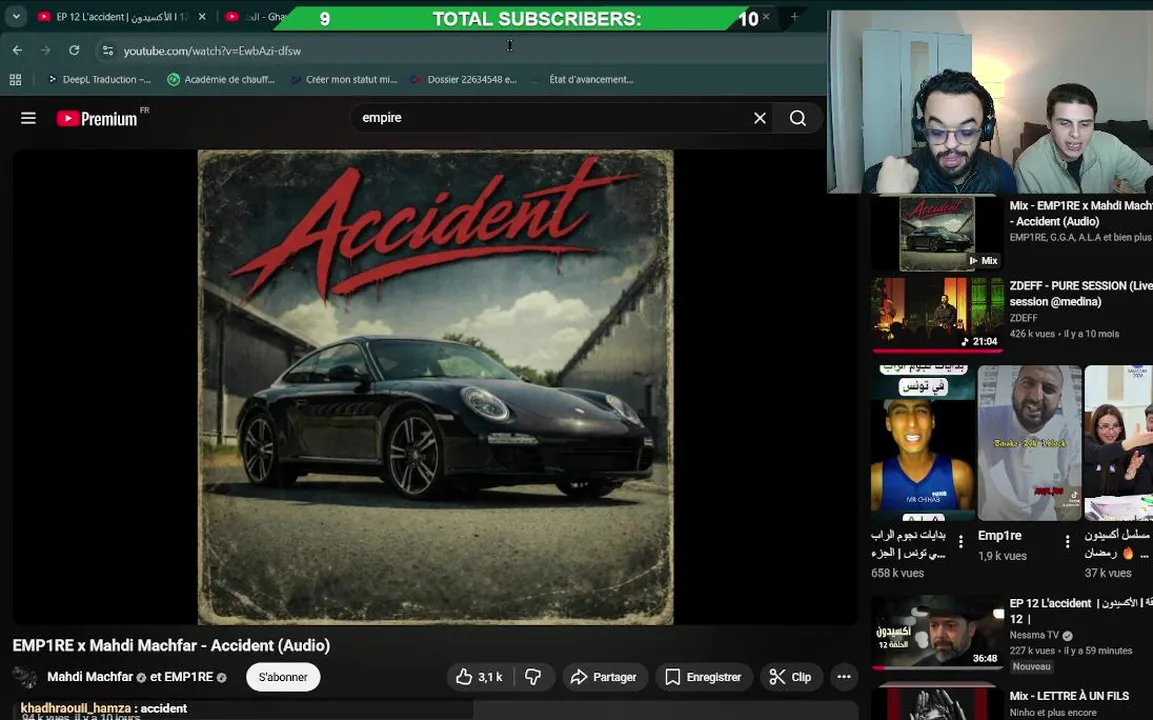Open options menu for the 658 k vues Short
The width and height of the screenshot is (1153, 720).
click(961, 542)
